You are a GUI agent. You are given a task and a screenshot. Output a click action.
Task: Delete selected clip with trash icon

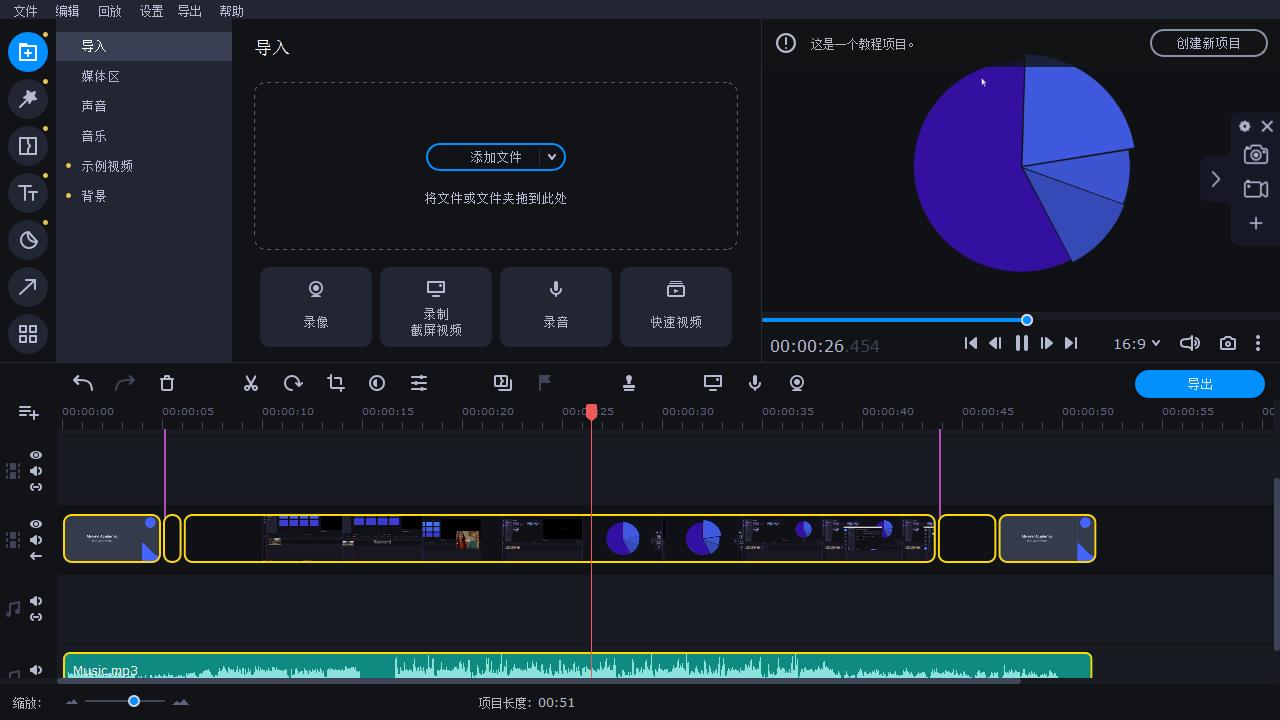click(167, 383)
